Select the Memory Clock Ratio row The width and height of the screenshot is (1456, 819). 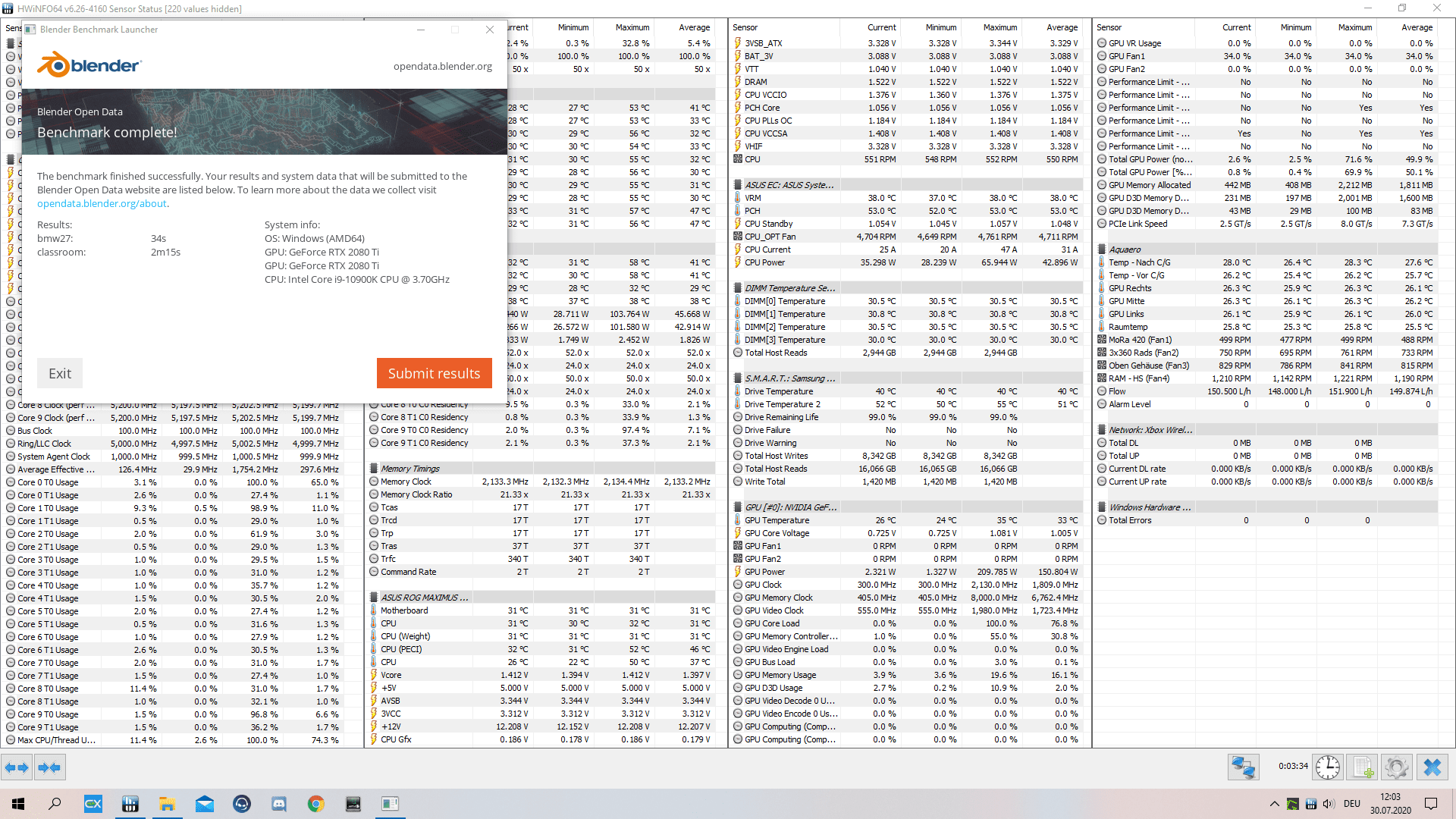coord(541,494)
